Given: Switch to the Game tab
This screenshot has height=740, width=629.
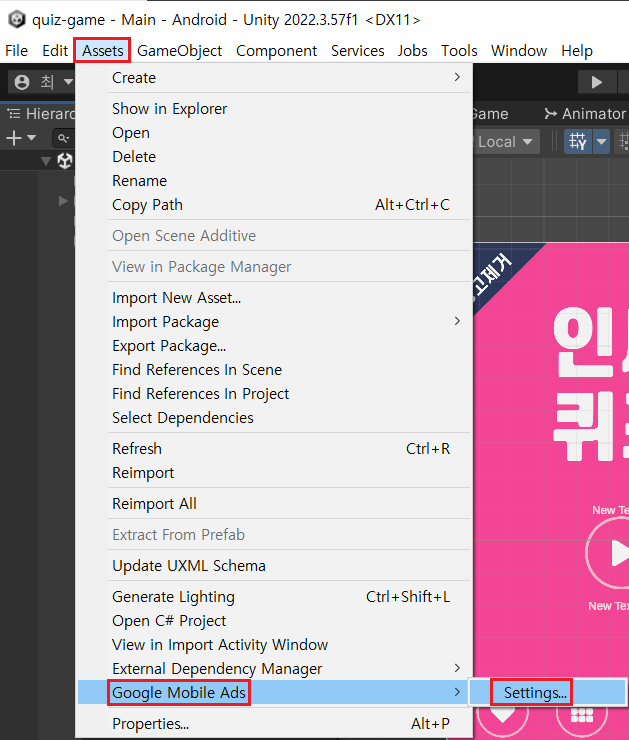Looking at the screenshot, I should click(490, 113).
